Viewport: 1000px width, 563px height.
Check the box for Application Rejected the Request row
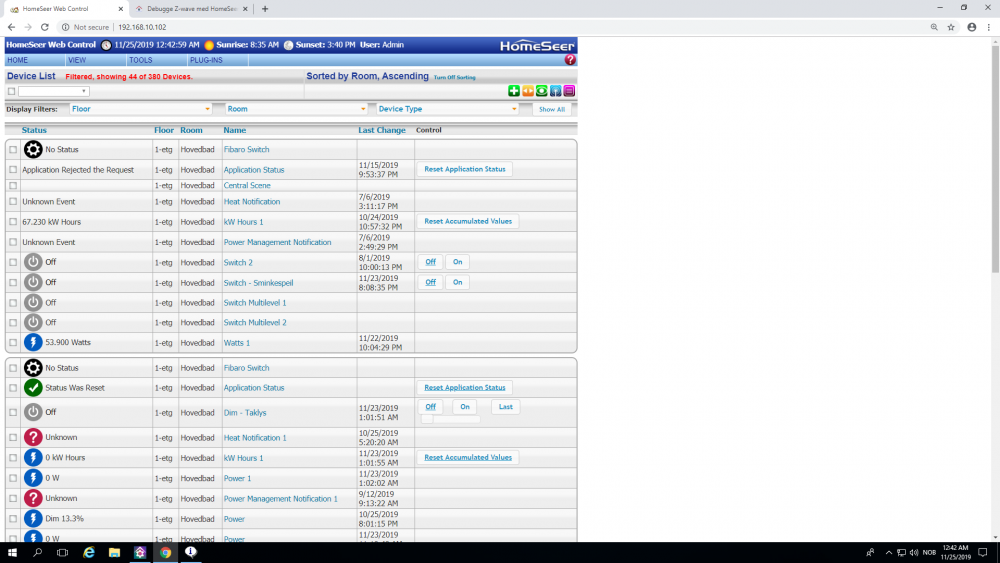coord(13,170)
